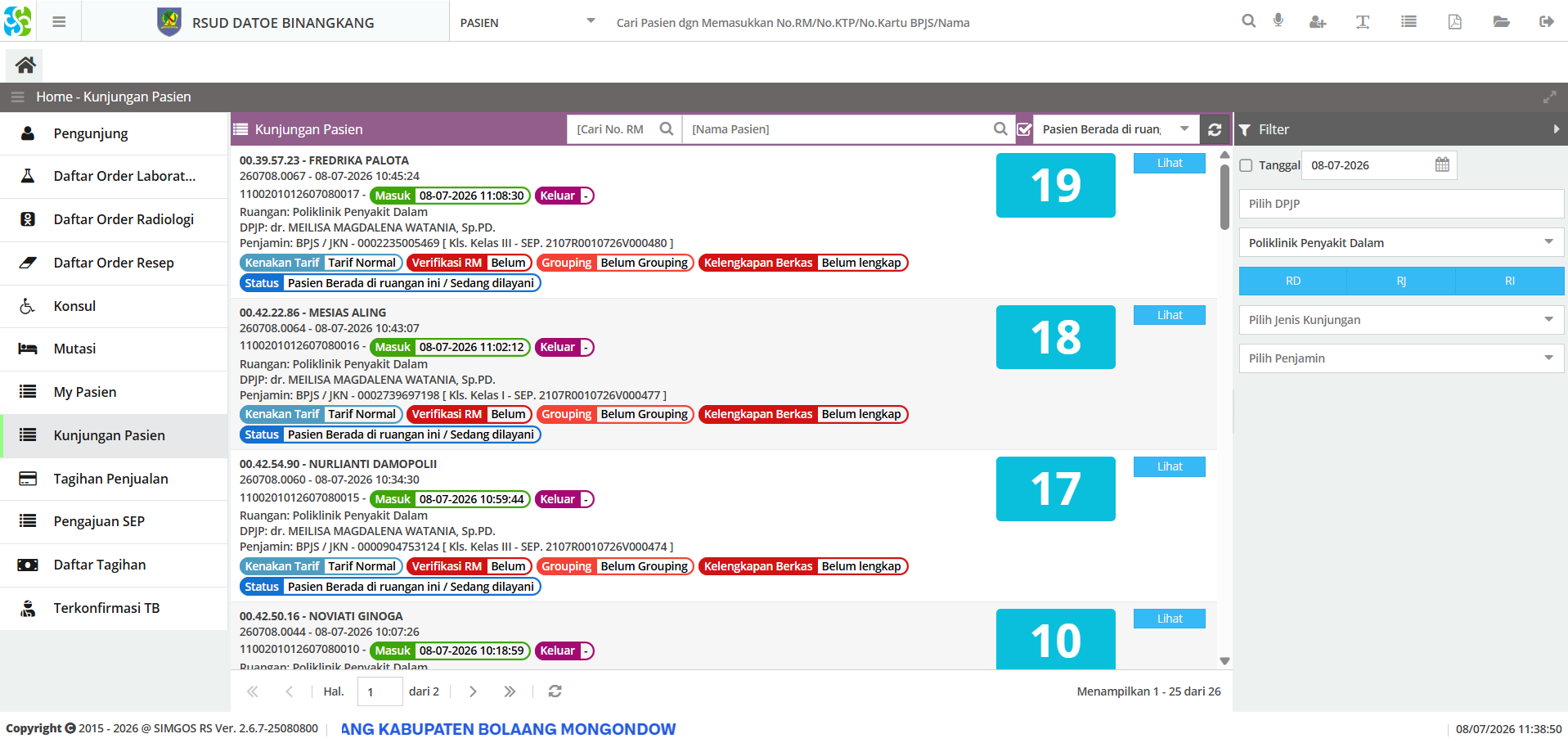Enable the Tanggal filter checkbox

1246,165
